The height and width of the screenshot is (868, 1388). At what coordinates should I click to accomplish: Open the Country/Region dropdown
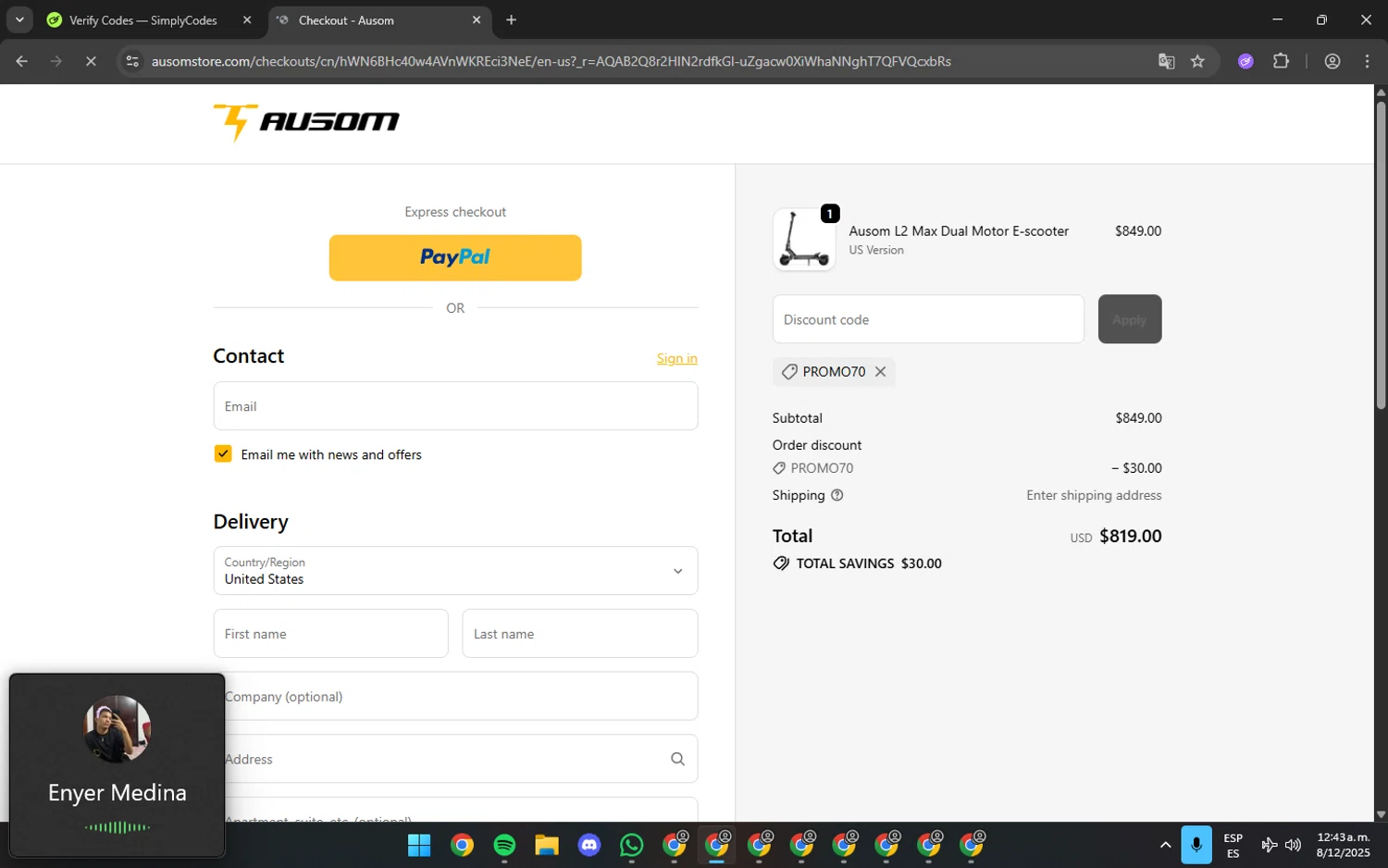pyautogui.click(x=455, y=571)
